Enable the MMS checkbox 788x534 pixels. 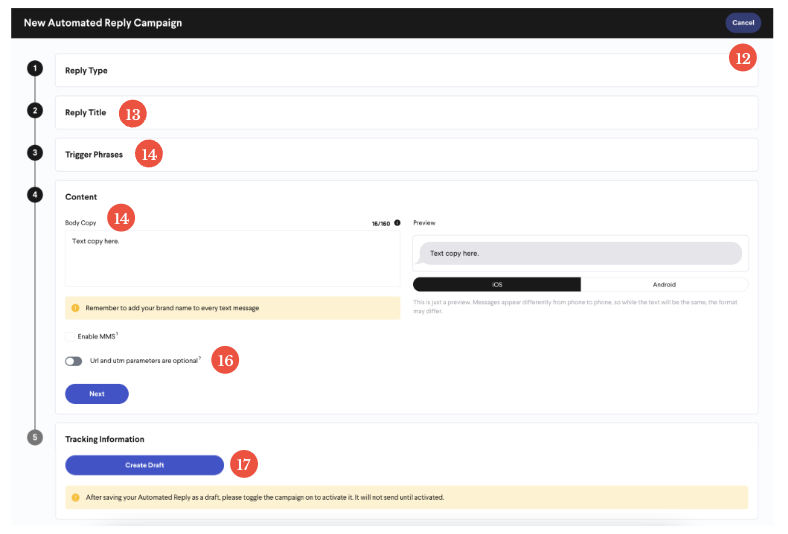70,337
